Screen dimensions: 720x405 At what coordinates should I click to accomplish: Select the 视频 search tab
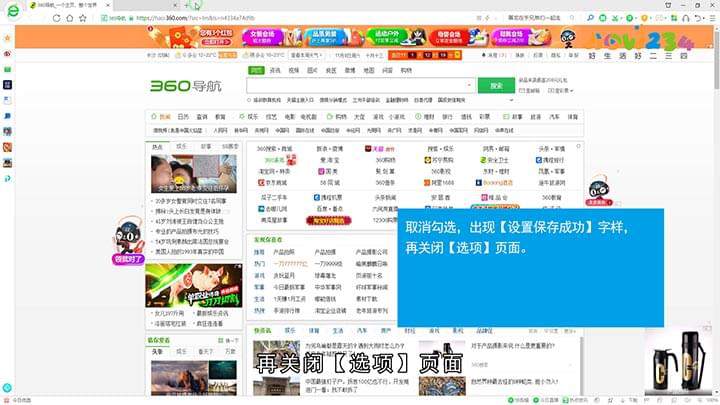pos(293,70)
